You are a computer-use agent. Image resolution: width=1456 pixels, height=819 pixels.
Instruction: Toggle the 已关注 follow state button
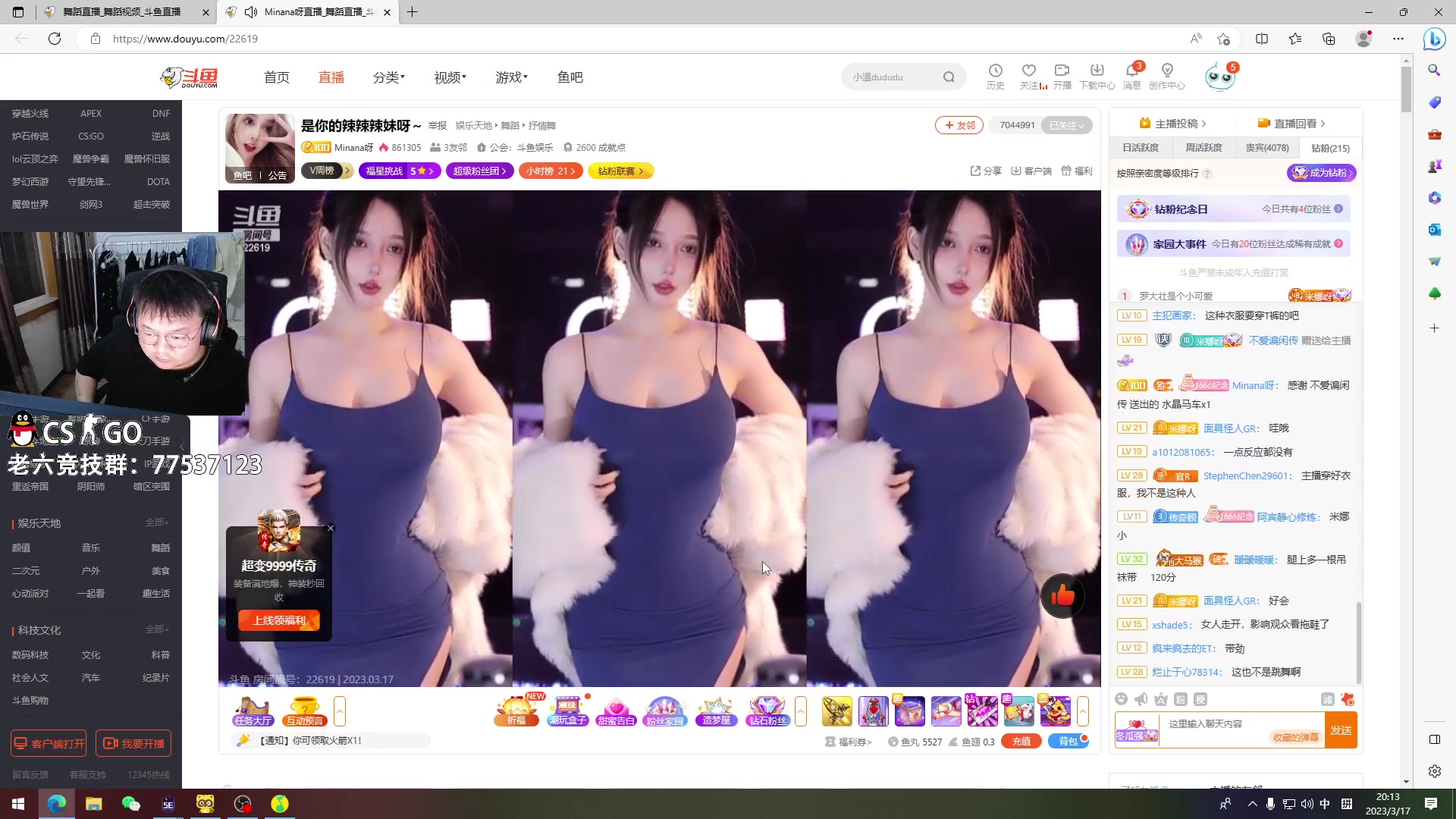[1067, 125]
